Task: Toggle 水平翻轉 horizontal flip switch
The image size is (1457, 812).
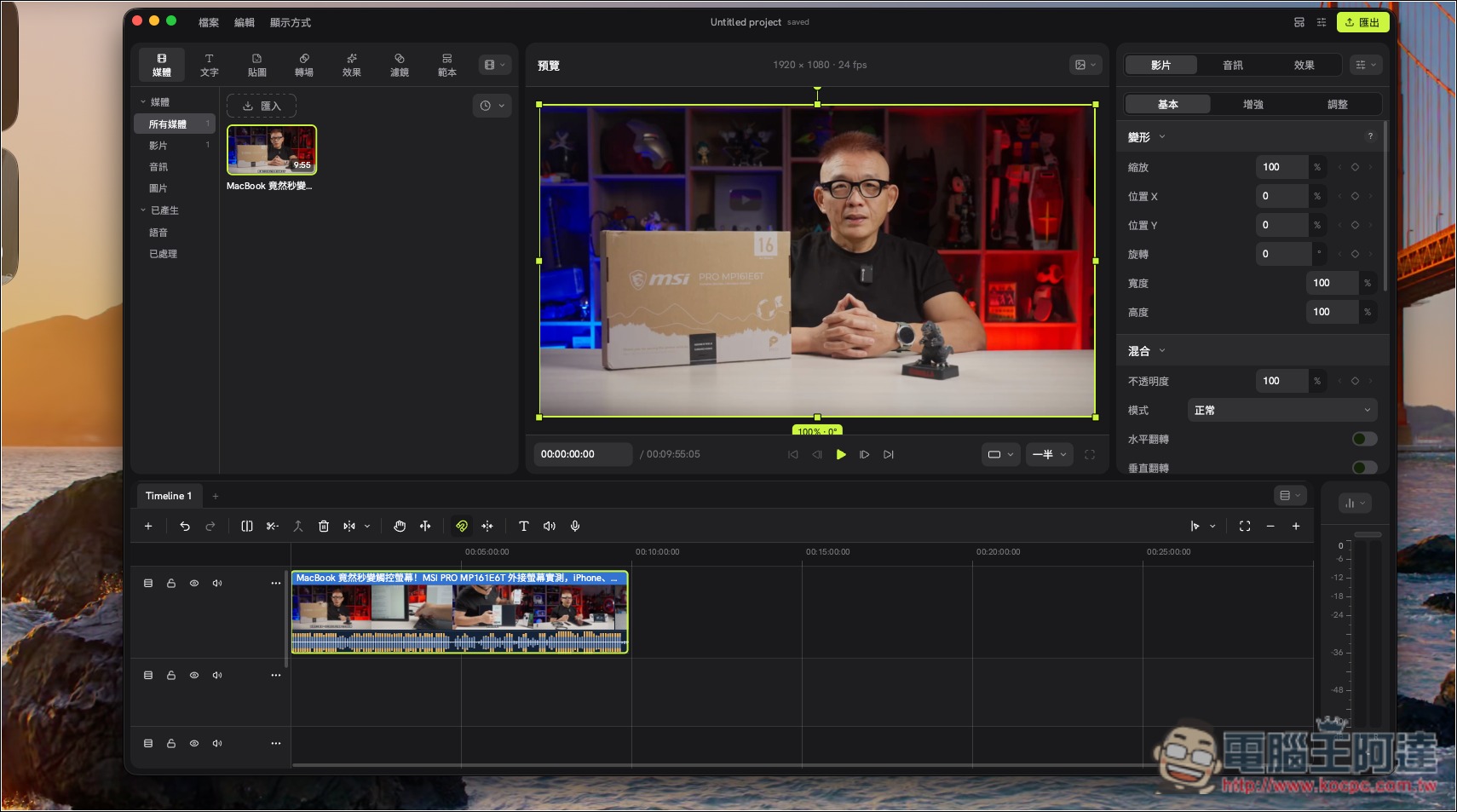Action: click(x=1364, y=439)
